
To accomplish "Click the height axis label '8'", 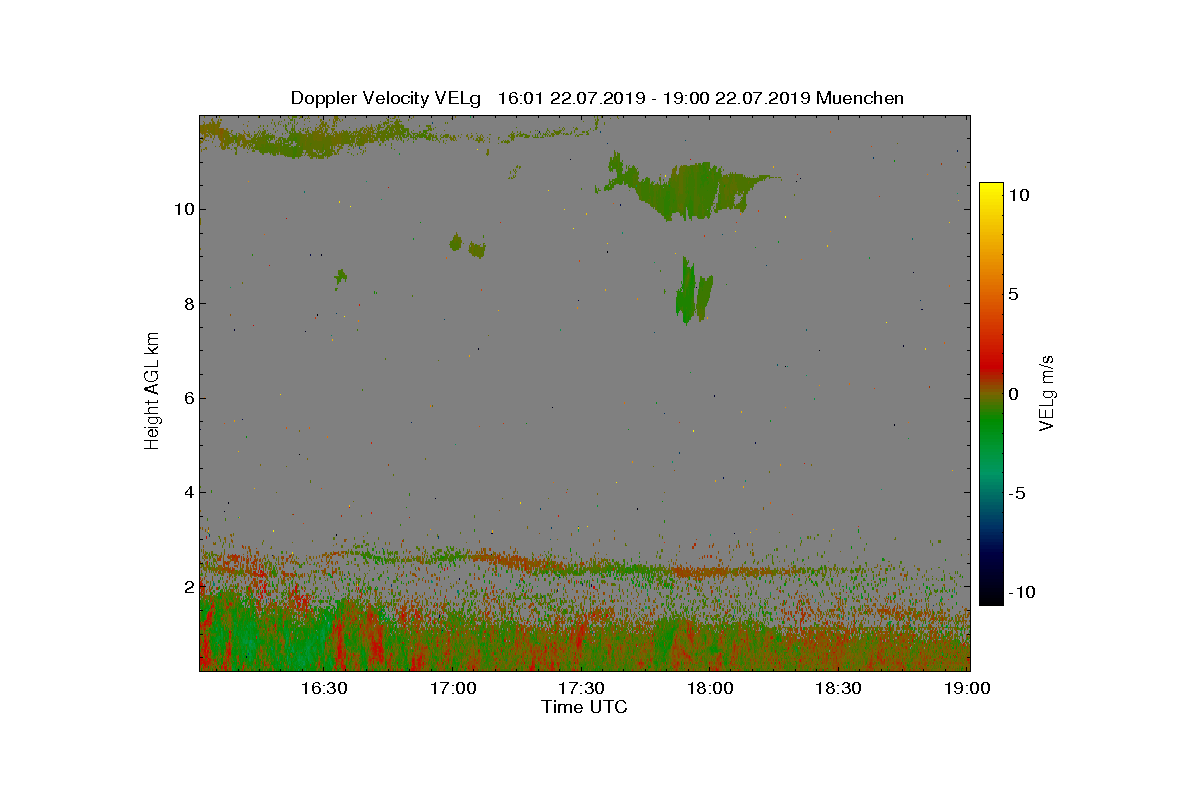I will click(188, 304).
